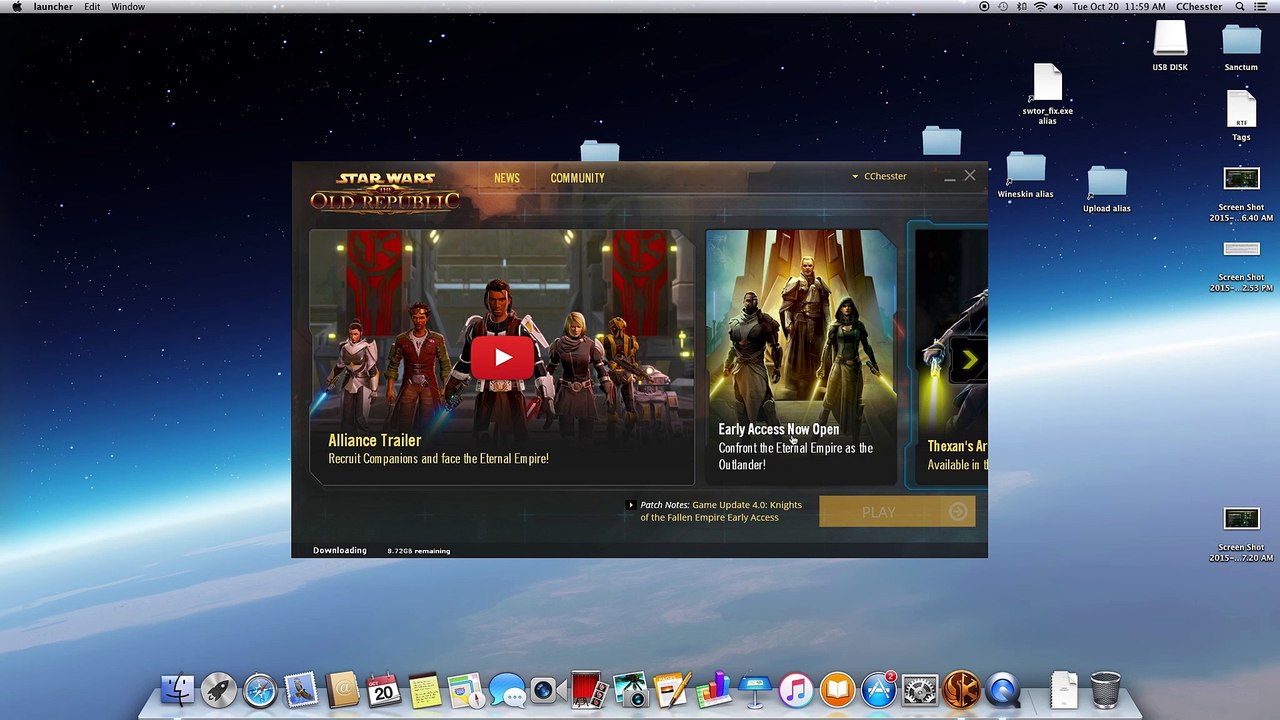The height and width of the screenshot is (720, 1280).
Task: Click the greyed-out PLAY button
Action: 897,512
